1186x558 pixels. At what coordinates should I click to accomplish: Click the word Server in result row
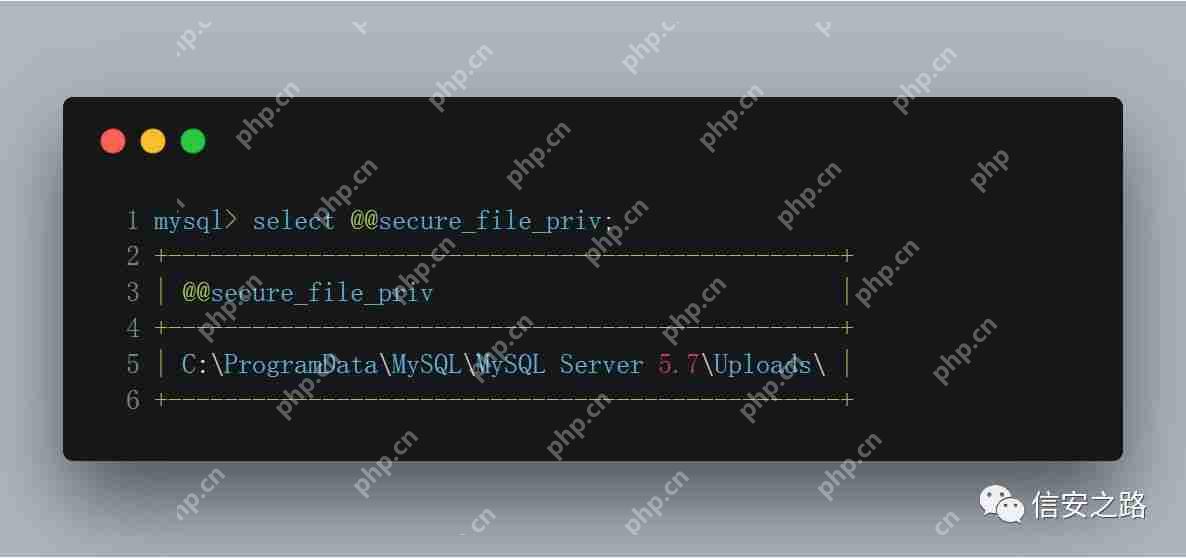(601, 365)
